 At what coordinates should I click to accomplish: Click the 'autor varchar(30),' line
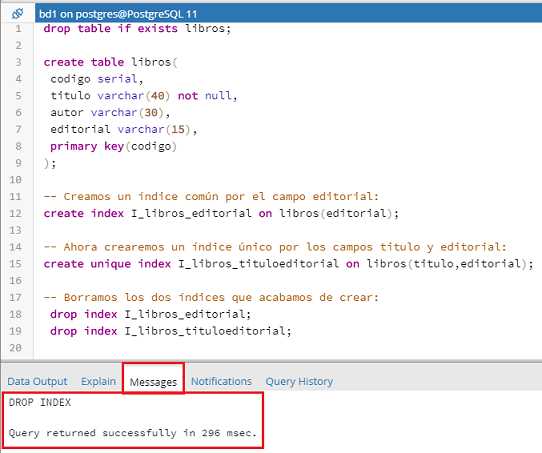110,113
